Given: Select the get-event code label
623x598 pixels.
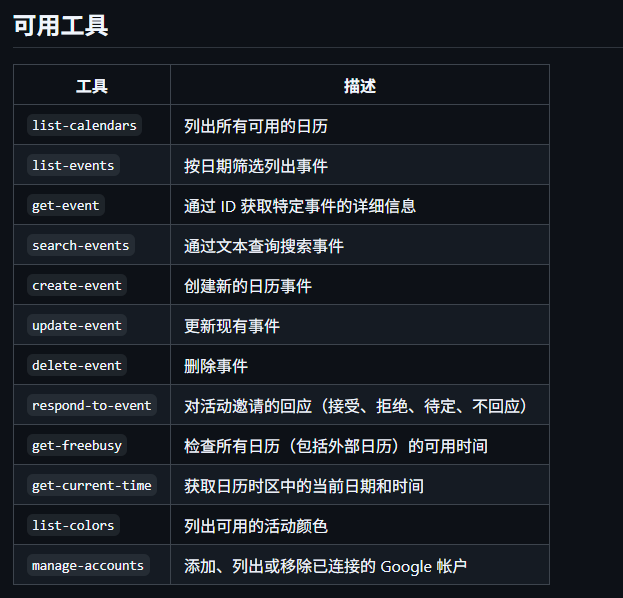Looking at the screenshot, I should 66,205.
